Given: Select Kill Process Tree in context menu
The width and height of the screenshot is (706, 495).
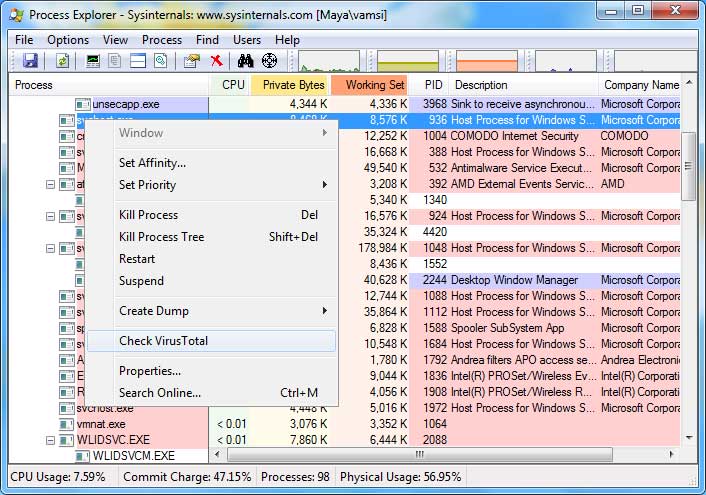Looking at the screenshot, I should tap(211, 237).
